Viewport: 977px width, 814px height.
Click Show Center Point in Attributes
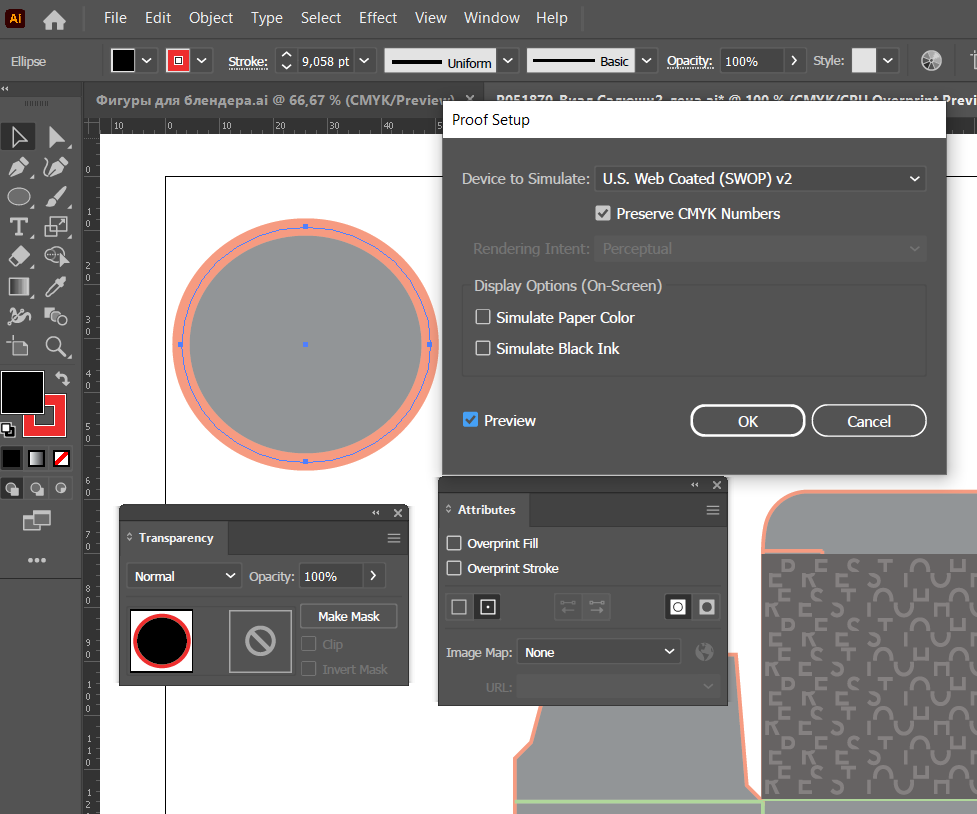click(x=488, y=607)
